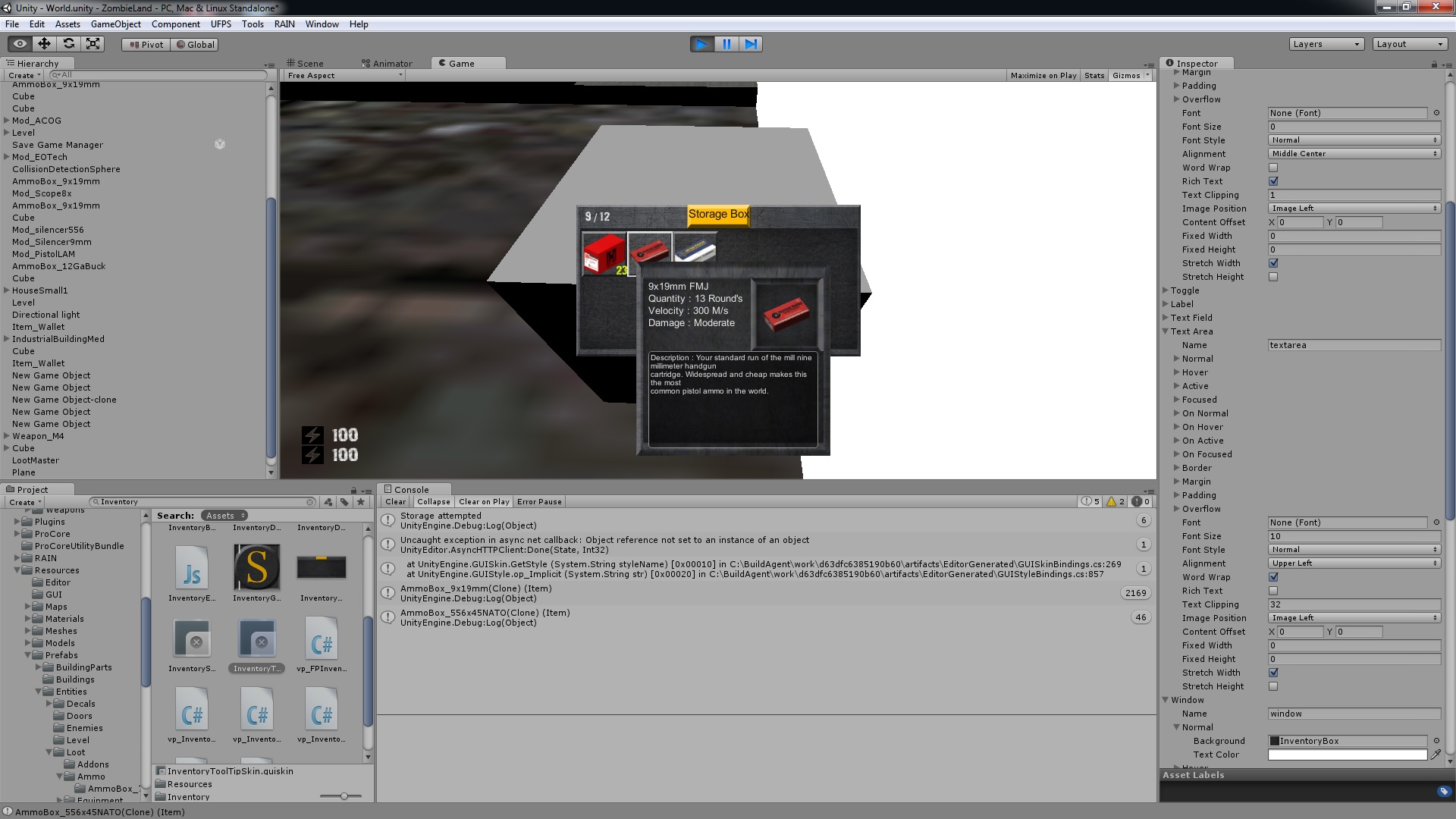Toggle Pivot handle position

point(146,45)
